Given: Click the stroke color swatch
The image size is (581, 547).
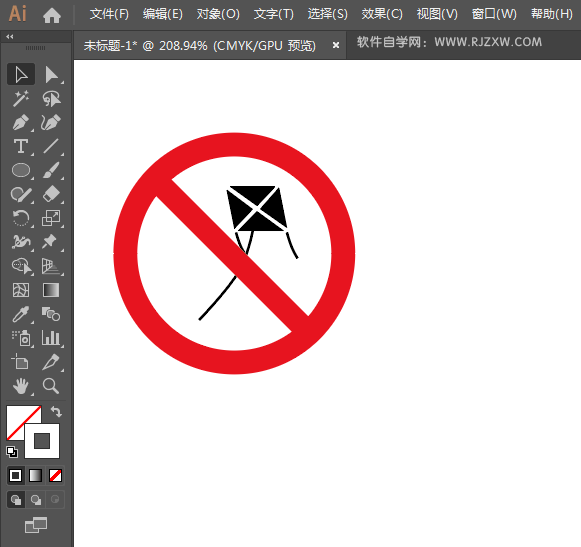Looking at the screenshot, I should pos(42,441).
